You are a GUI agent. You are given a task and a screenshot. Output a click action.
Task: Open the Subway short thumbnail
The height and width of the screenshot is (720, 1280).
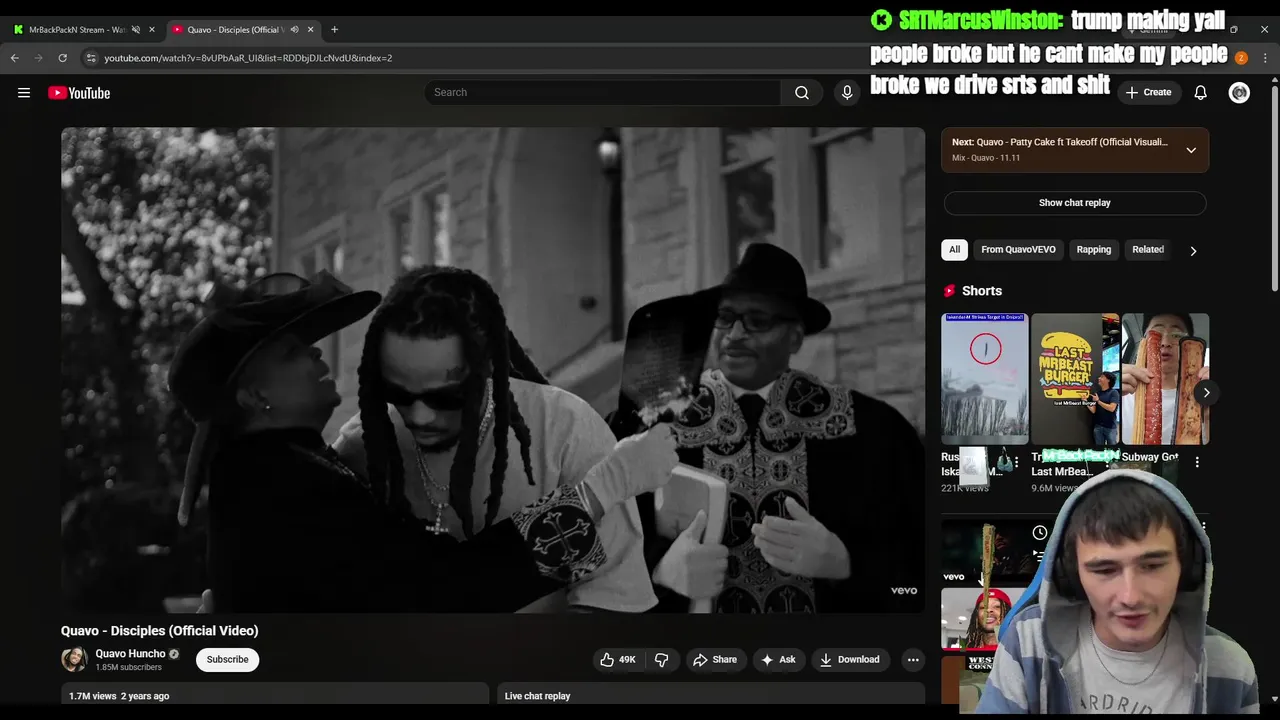(1165, 379)
